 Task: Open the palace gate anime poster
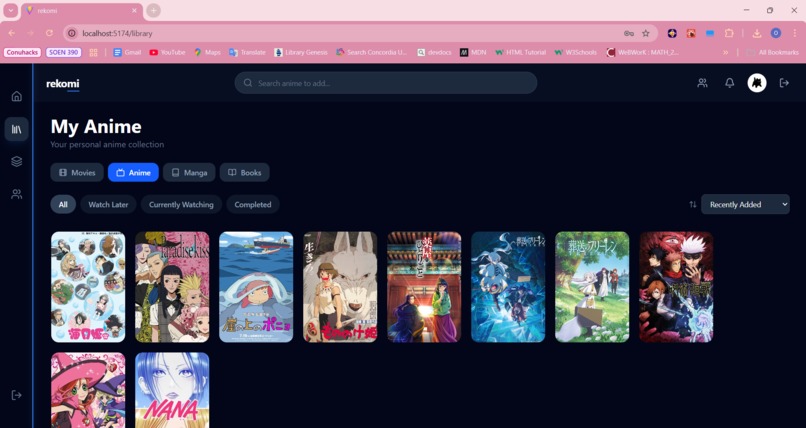tap(424, 287)
